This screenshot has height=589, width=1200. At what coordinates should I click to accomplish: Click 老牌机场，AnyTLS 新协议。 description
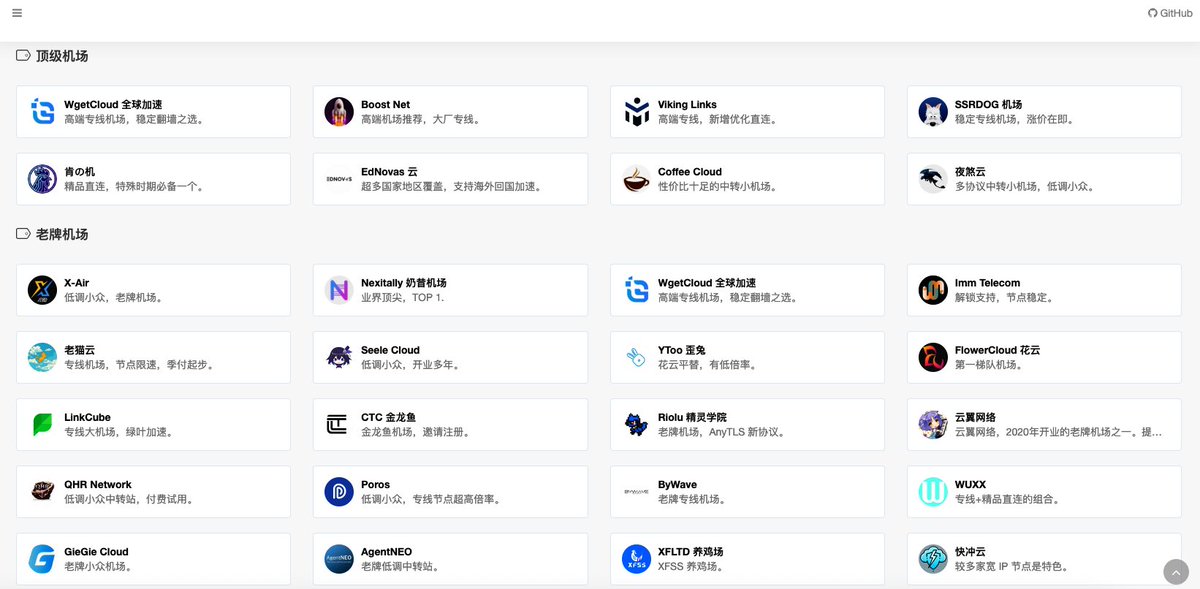click(721, 432)
